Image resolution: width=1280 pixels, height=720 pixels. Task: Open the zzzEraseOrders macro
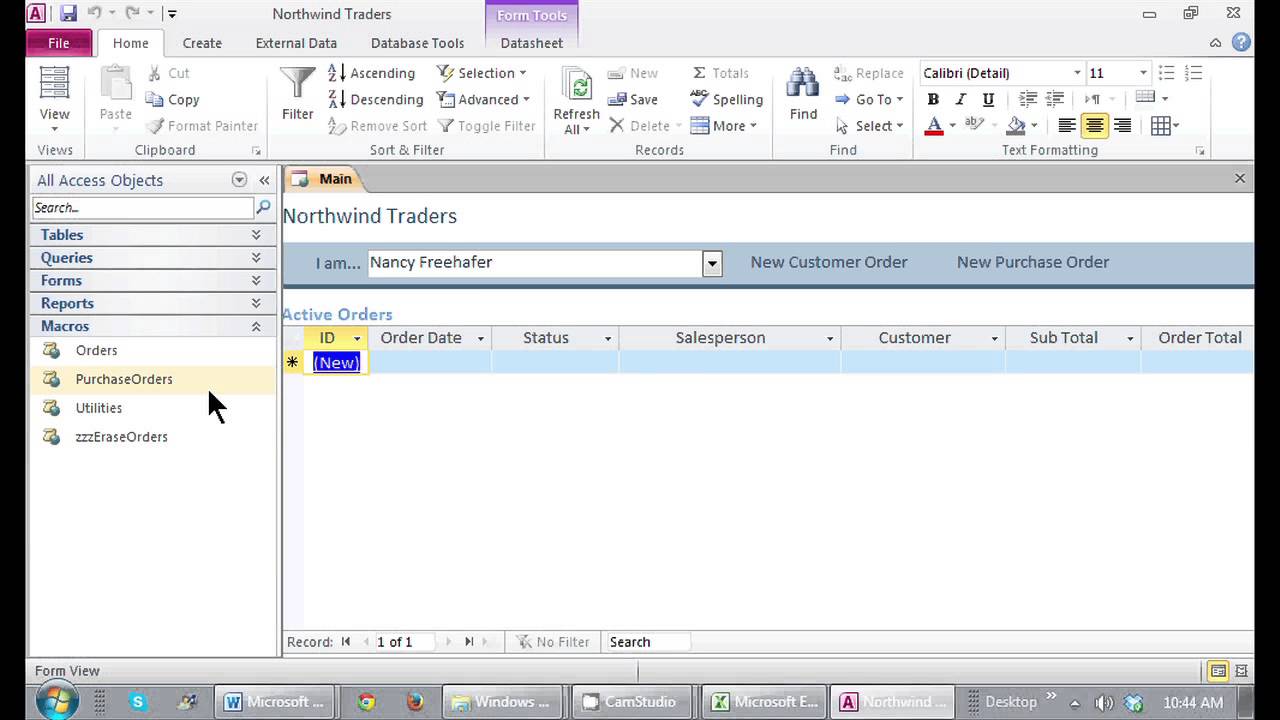tap(152, 437)
